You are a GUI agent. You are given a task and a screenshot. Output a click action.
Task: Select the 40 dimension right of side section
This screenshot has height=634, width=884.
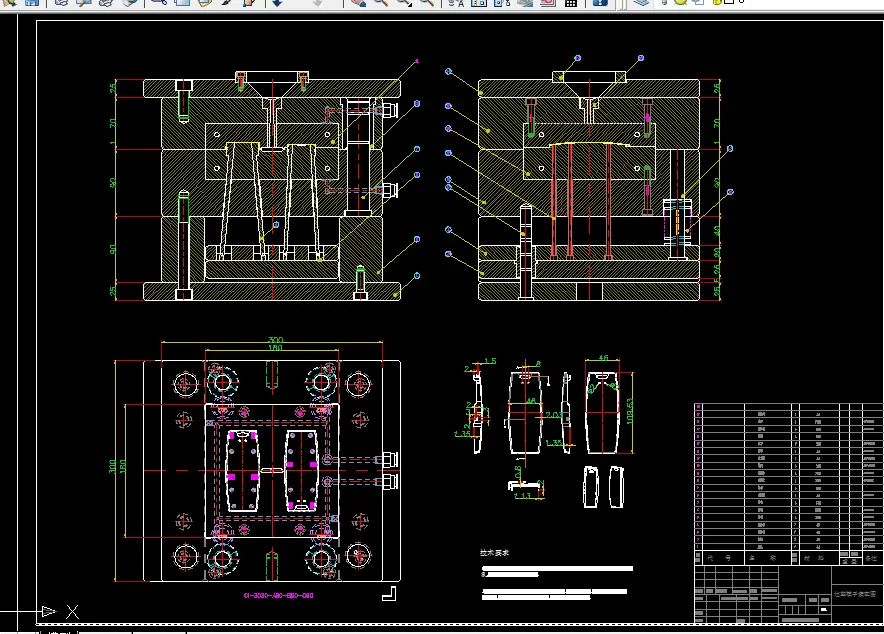717,231
